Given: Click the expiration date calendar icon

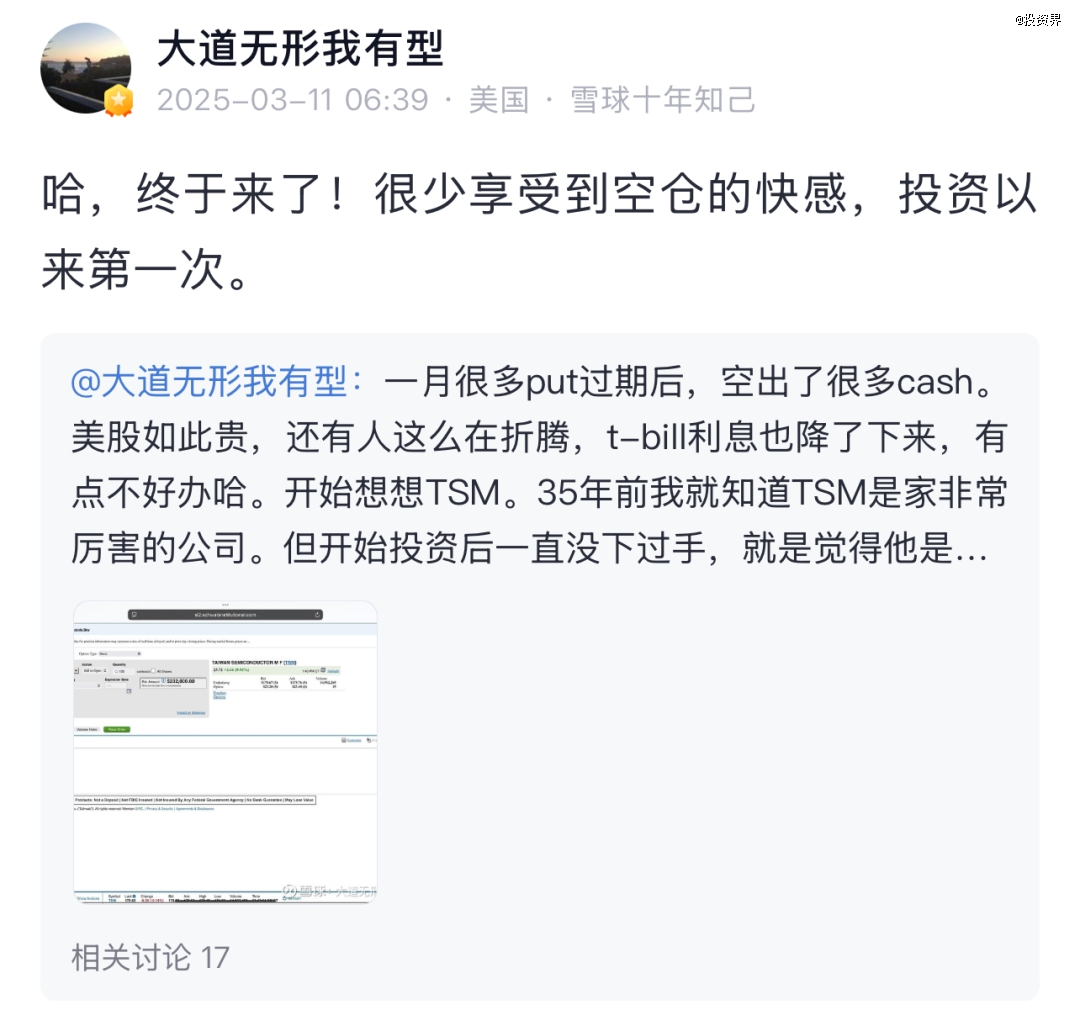Looking at the screenshot, I should 129,691.
